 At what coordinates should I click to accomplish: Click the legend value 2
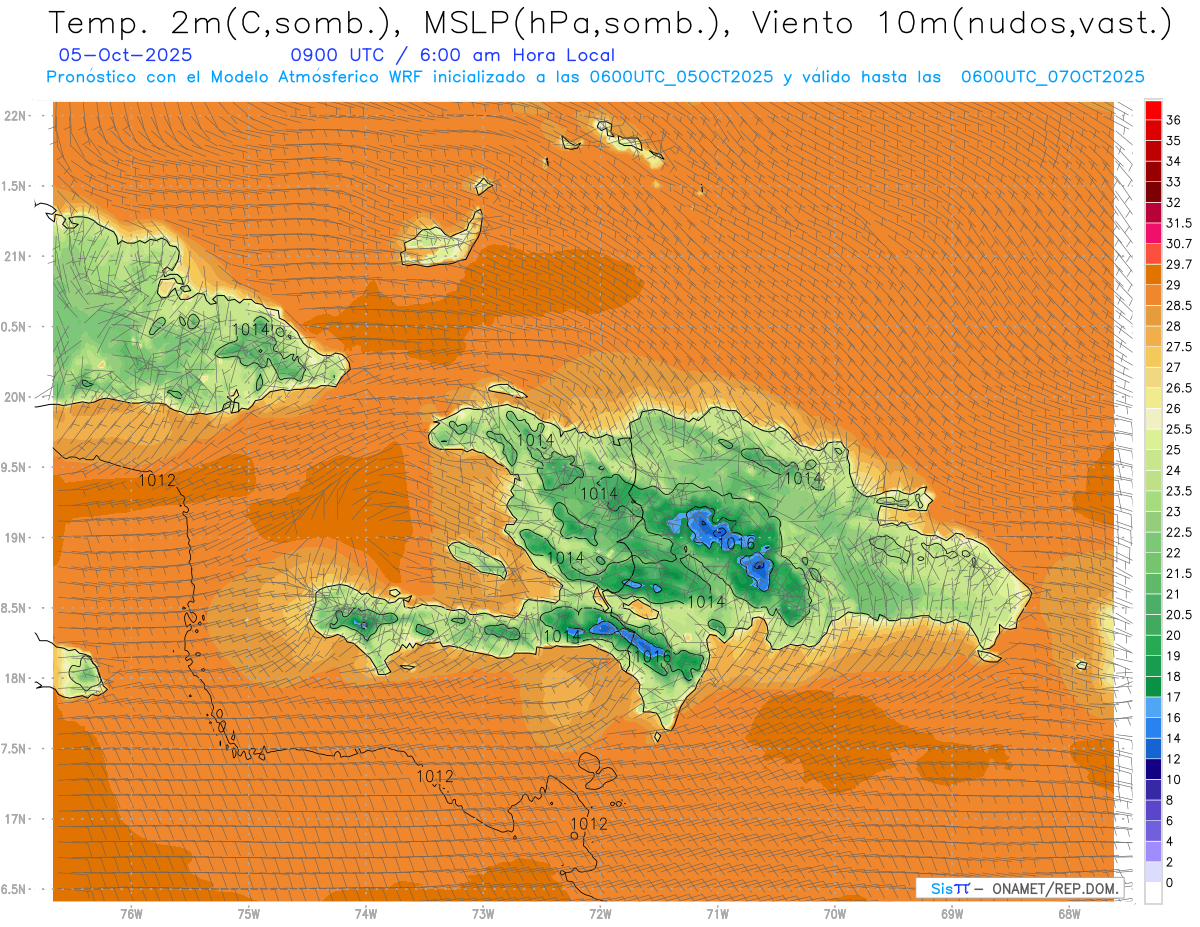[x=1170, y=862]
